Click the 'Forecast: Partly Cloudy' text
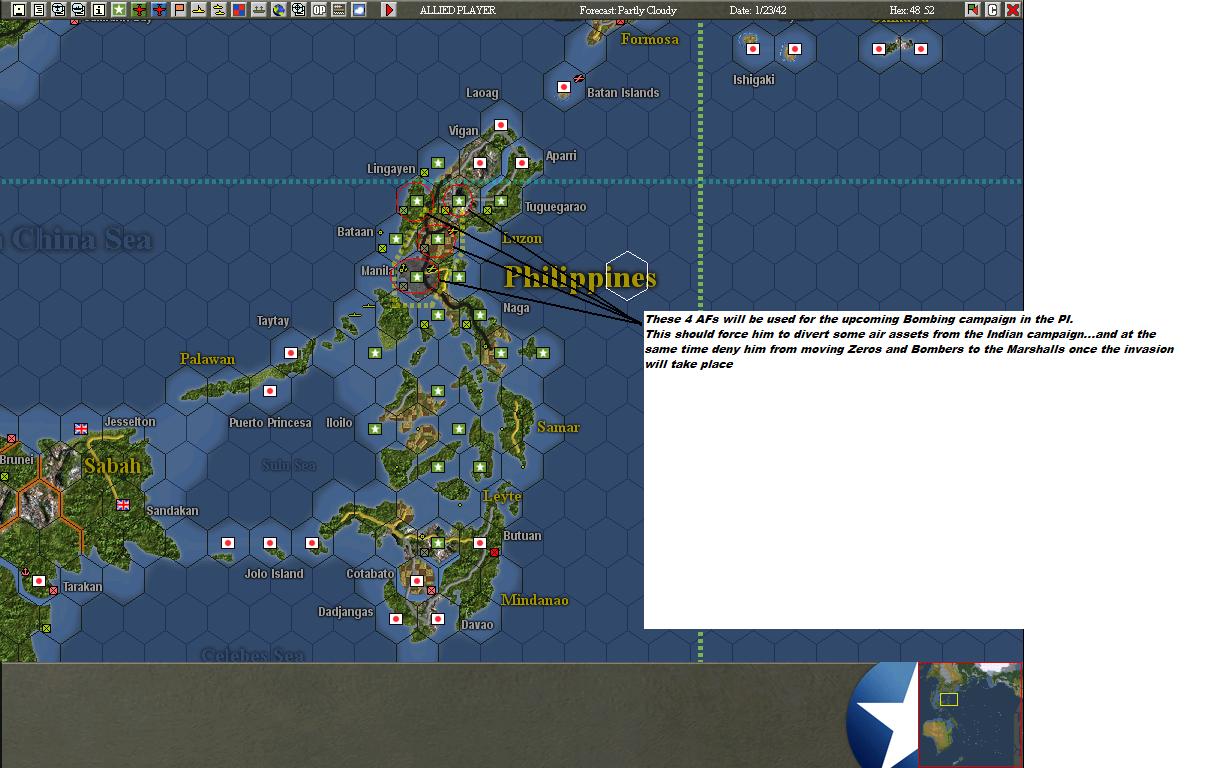The height and width of the screenshot is (768, 1218). [628, 10]
